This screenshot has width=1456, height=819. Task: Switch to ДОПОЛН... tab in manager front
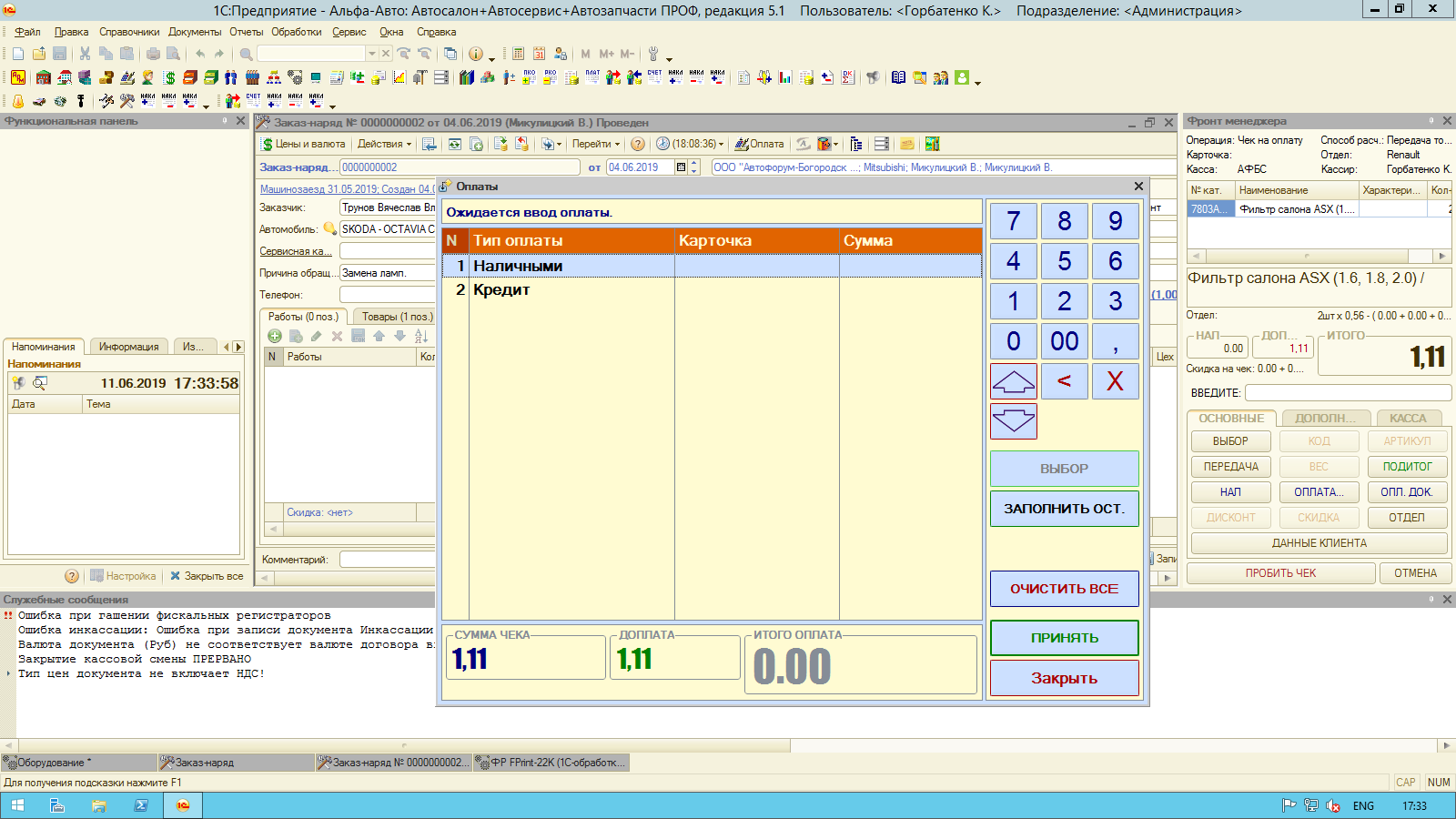pos(1325,419)
